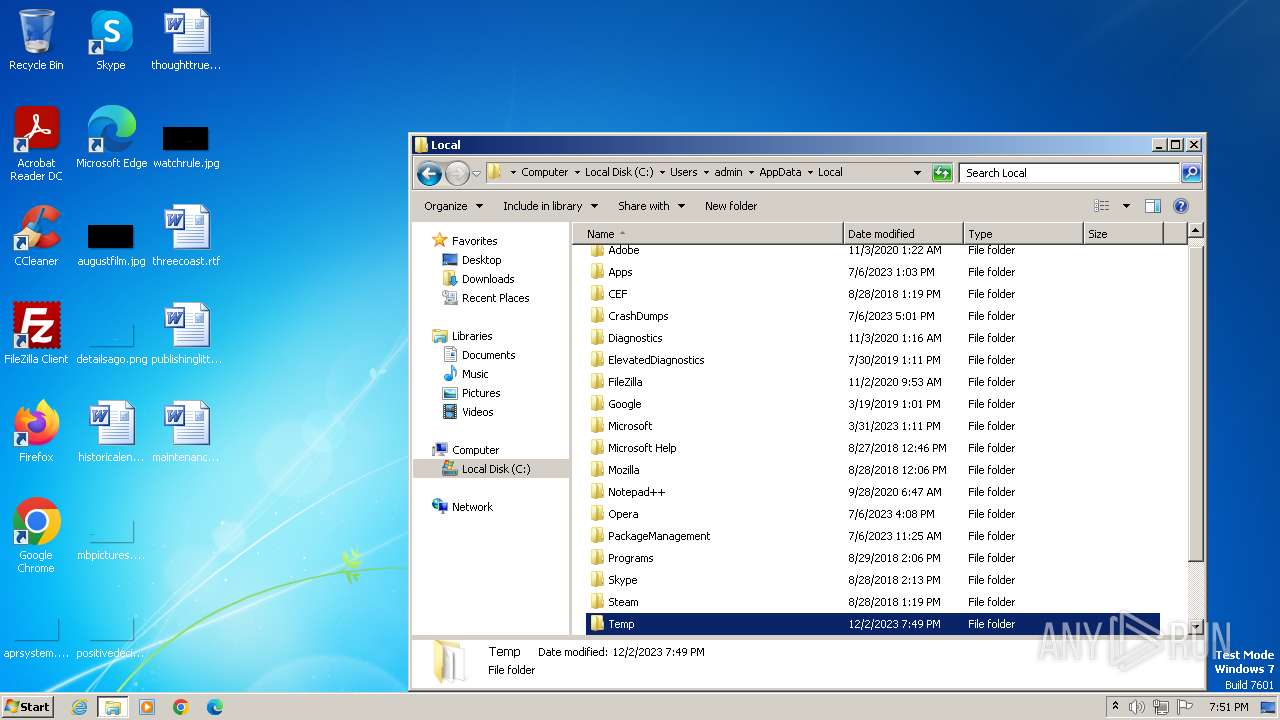The height and width of the screenshot is (720, 1280).
Task: Open Share with dropdown
Action: (651, 206)
